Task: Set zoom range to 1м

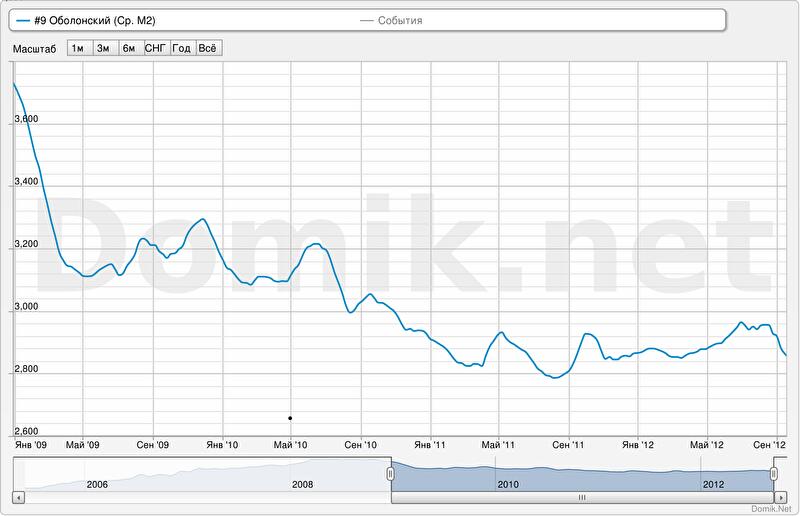Action: [x=78, y=48]
